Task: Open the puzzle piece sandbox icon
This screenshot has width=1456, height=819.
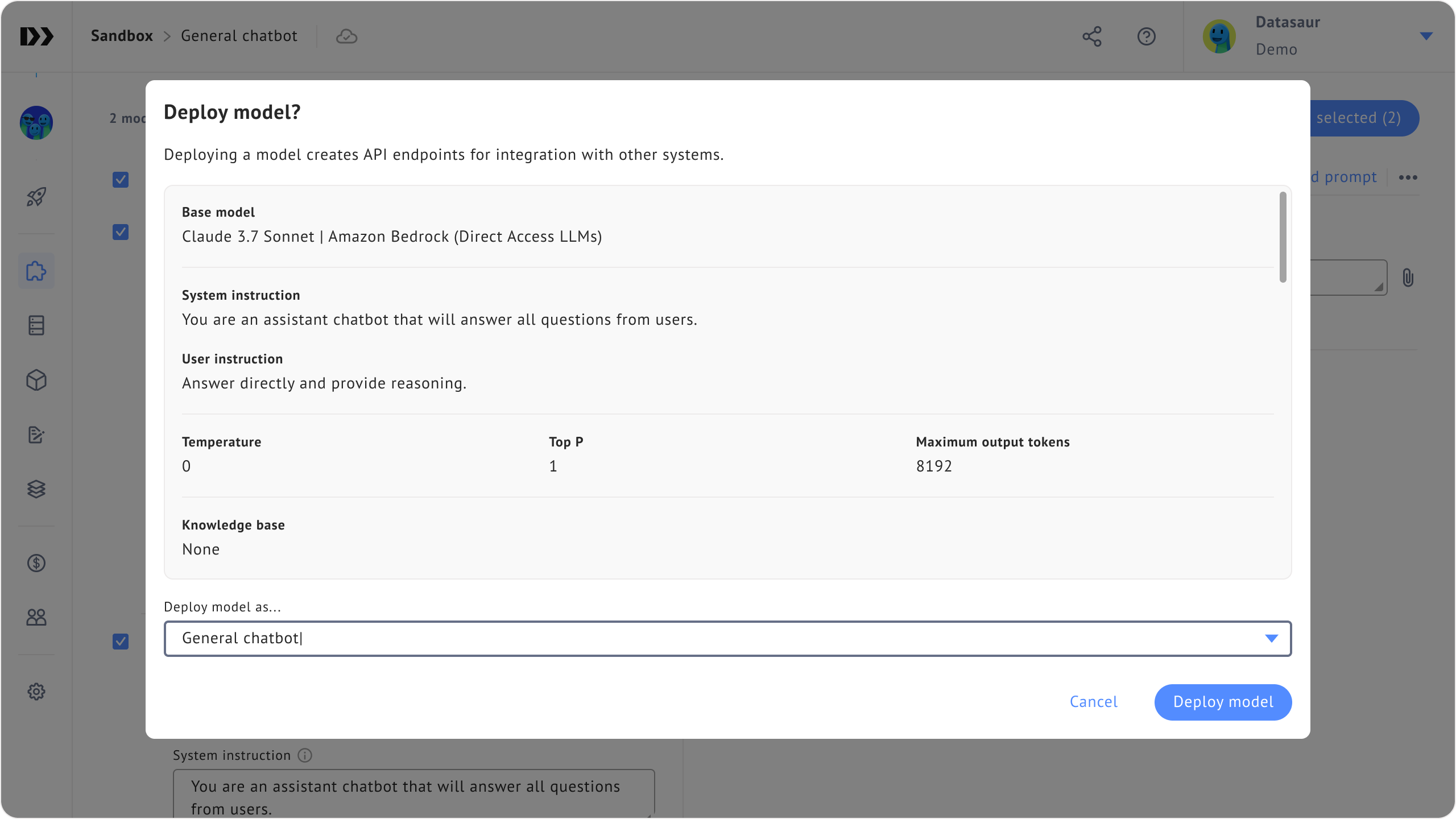Action: click(x=36, y=271)
